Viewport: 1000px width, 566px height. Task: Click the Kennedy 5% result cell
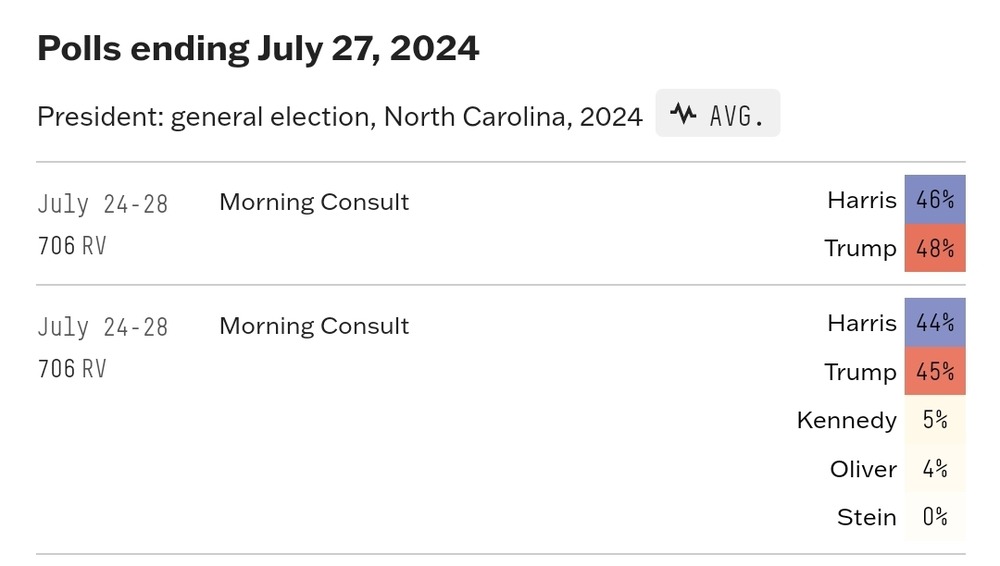pyautogui.click(x=935, y=419)
